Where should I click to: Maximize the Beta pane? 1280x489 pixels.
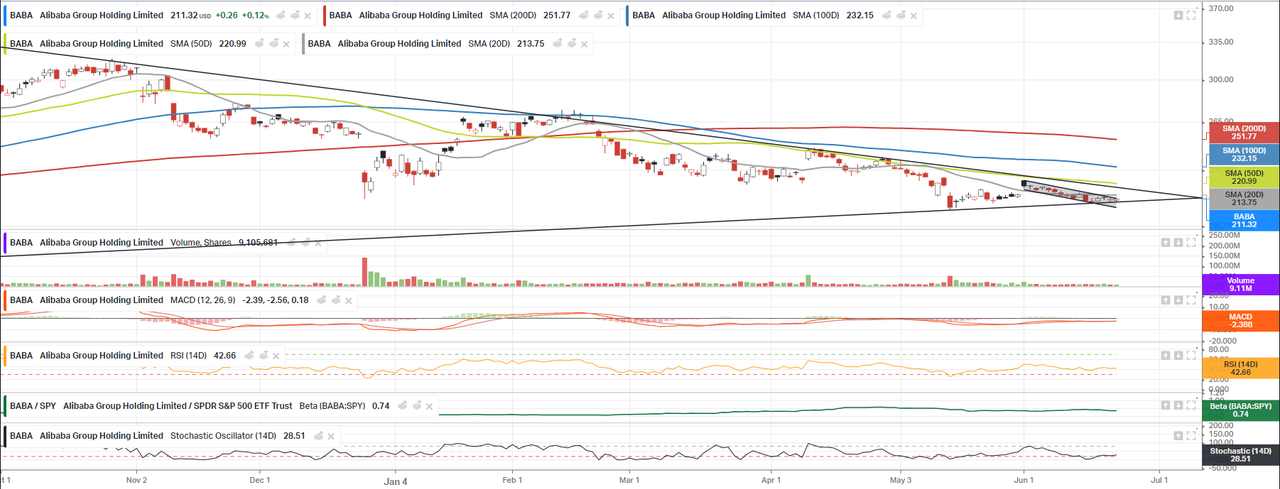(1191, 405)
